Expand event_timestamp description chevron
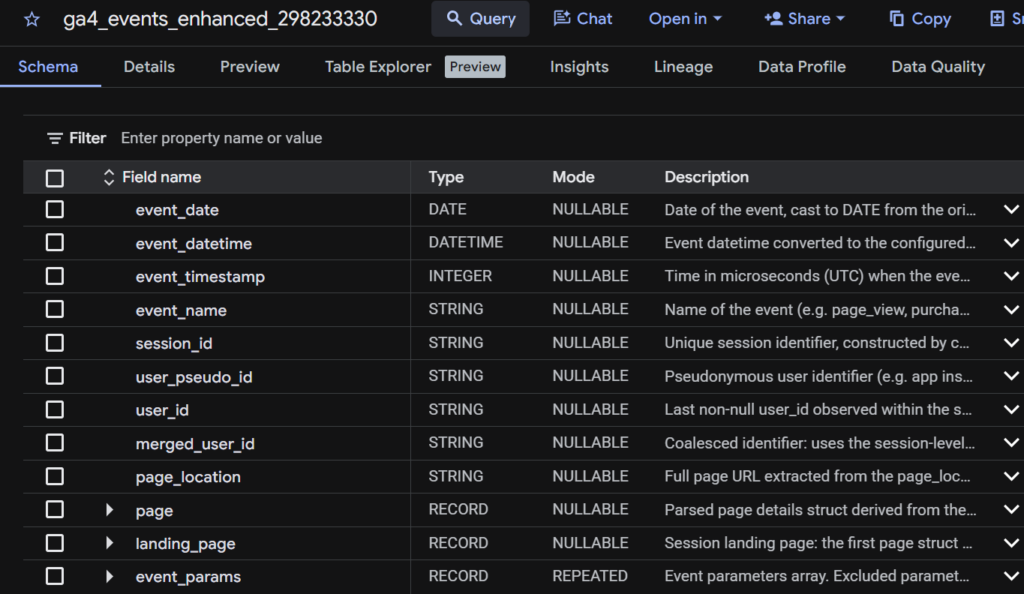Image resolution: width=1024 pixels, height=594 pixels. (x=1011, y=276)
